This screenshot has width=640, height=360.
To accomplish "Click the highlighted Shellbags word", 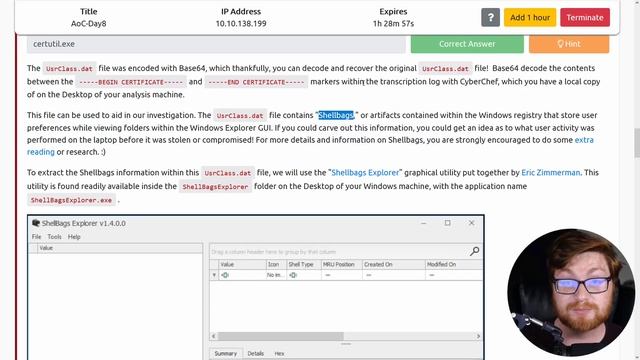I will [336, 115].
